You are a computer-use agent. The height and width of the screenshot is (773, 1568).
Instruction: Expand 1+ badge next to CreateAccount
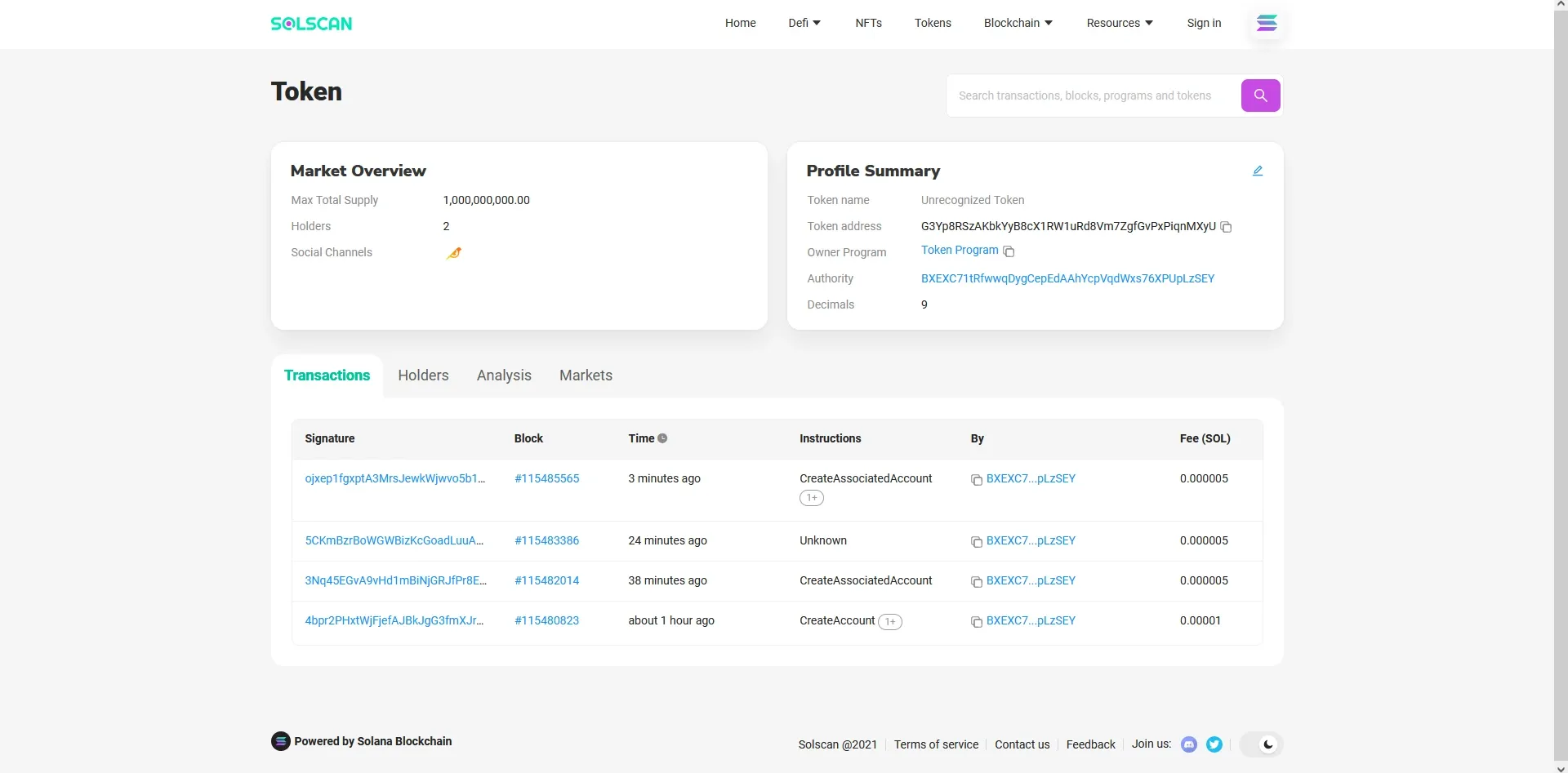(x=890, y=622)
